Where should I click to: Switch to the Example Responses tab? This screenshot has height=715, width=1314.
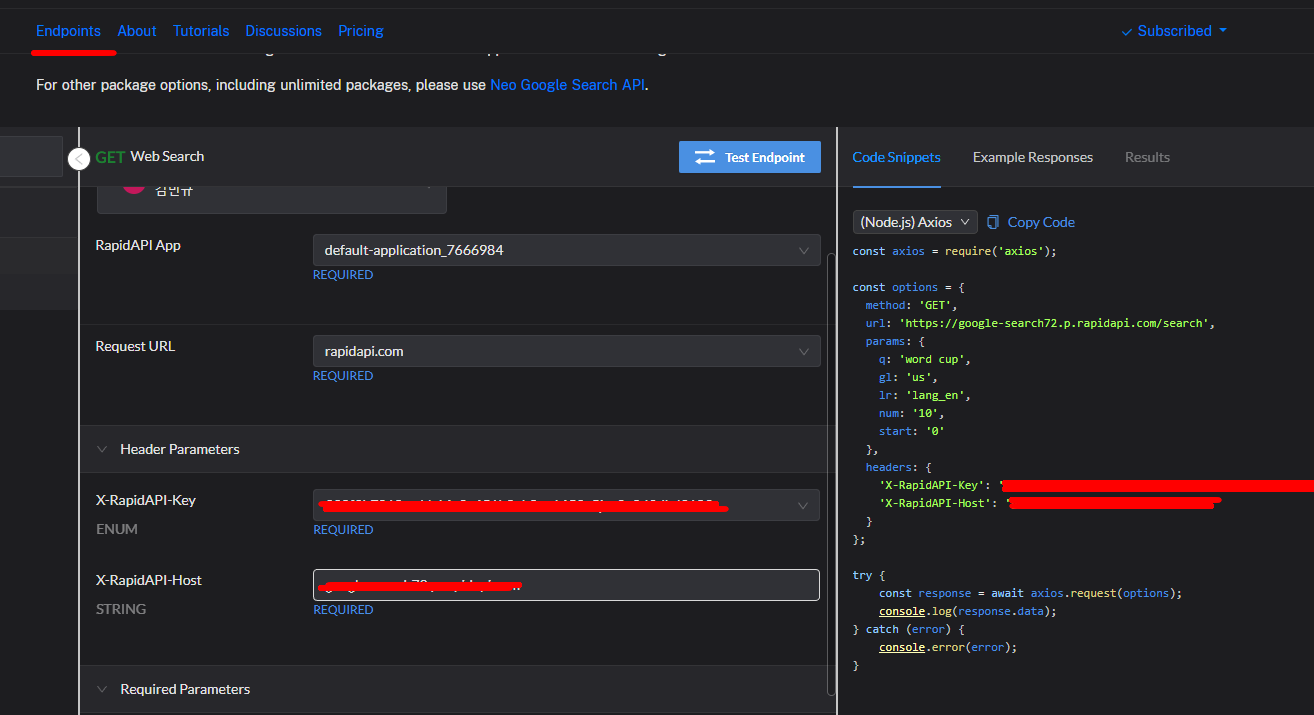1033,157
